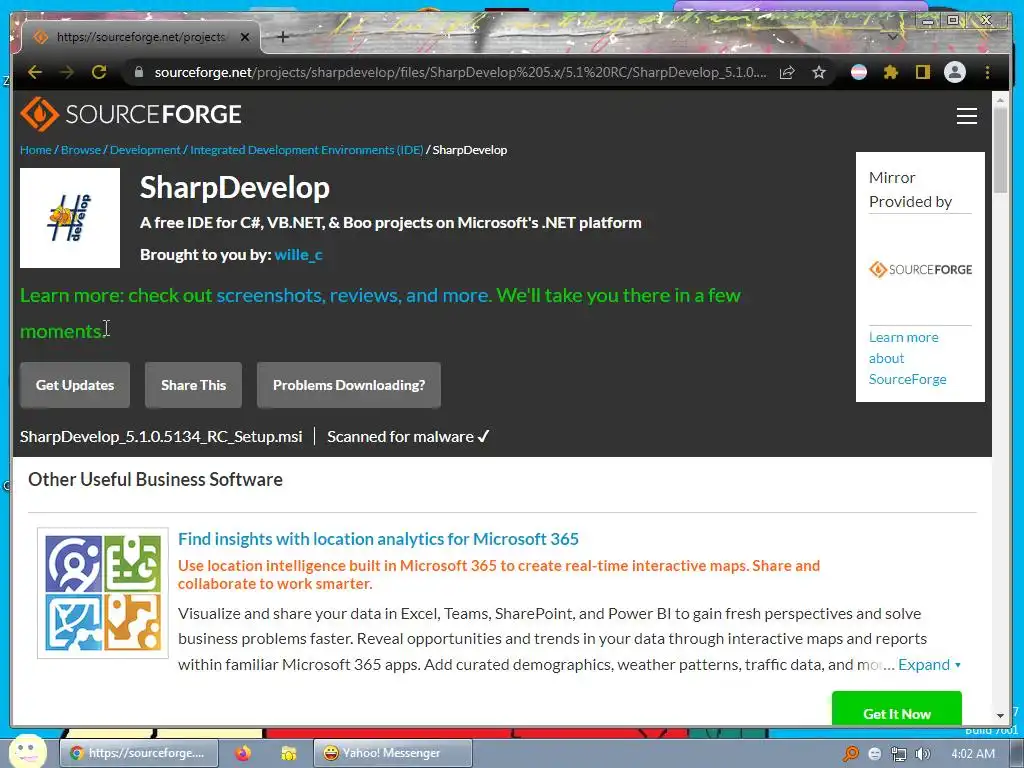Select the sourceforge.net projects tab
1024x768 pixels.
click(140, 37)
